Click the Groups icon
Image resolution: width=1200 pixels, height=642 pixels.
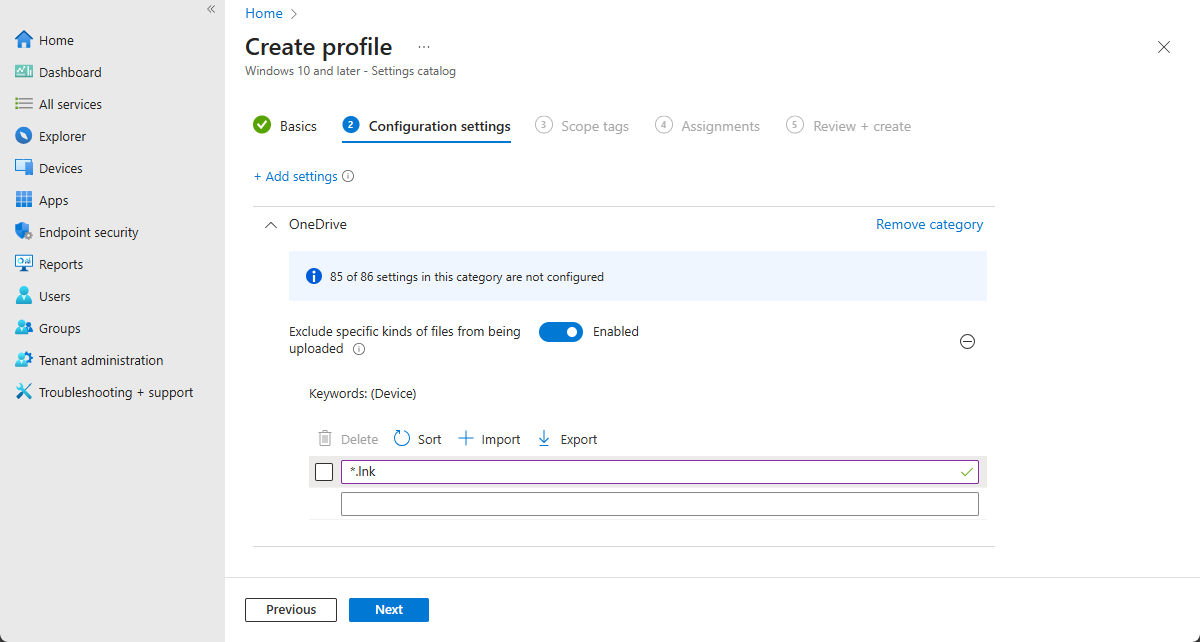24,328
